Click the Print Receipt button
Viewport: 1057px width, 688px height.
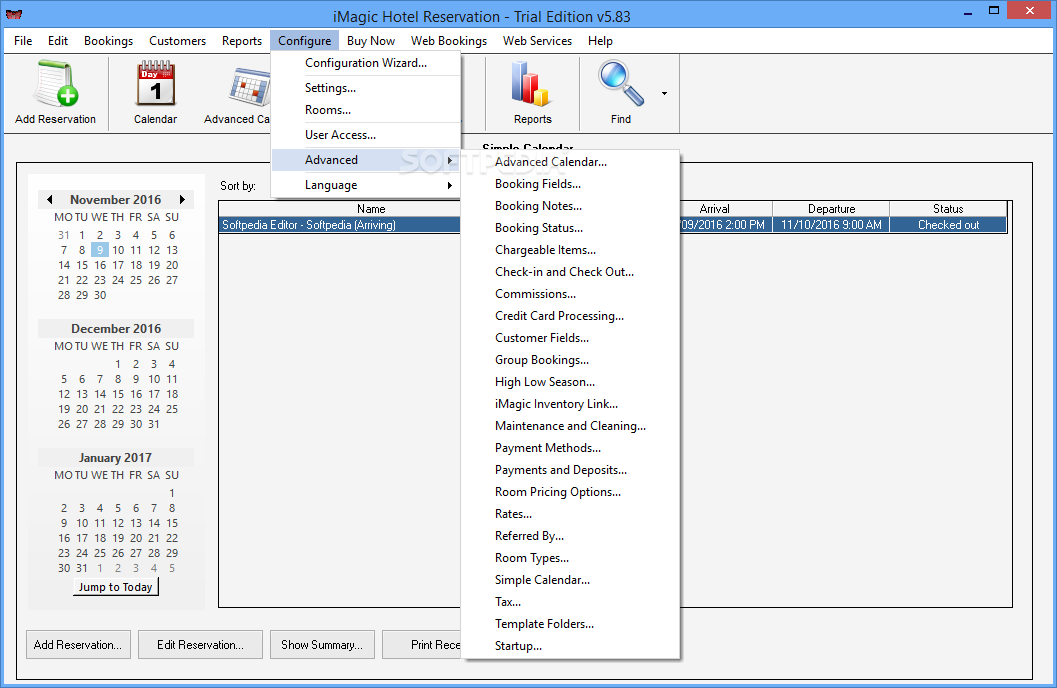click(x=422, y=645)
